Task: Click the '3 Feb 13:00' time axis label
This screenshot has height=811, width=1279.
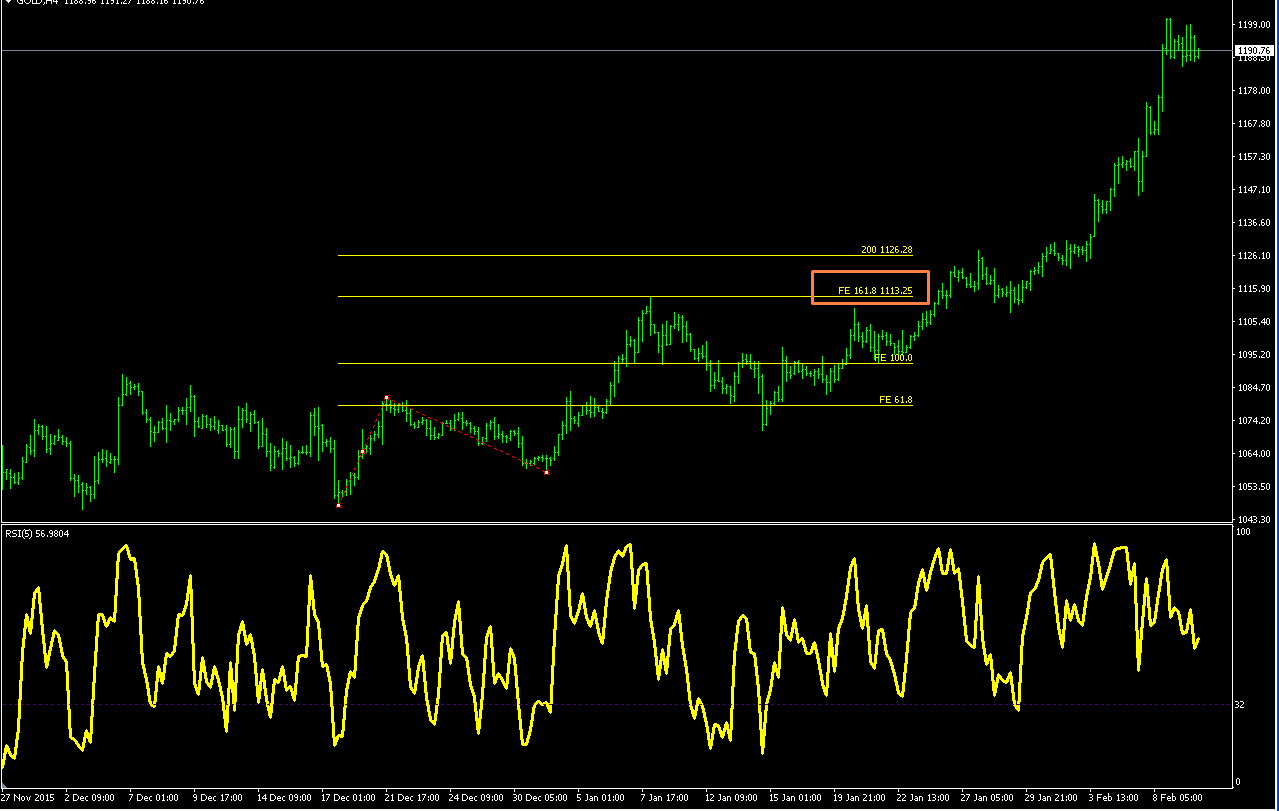Action: [1115, 798]
